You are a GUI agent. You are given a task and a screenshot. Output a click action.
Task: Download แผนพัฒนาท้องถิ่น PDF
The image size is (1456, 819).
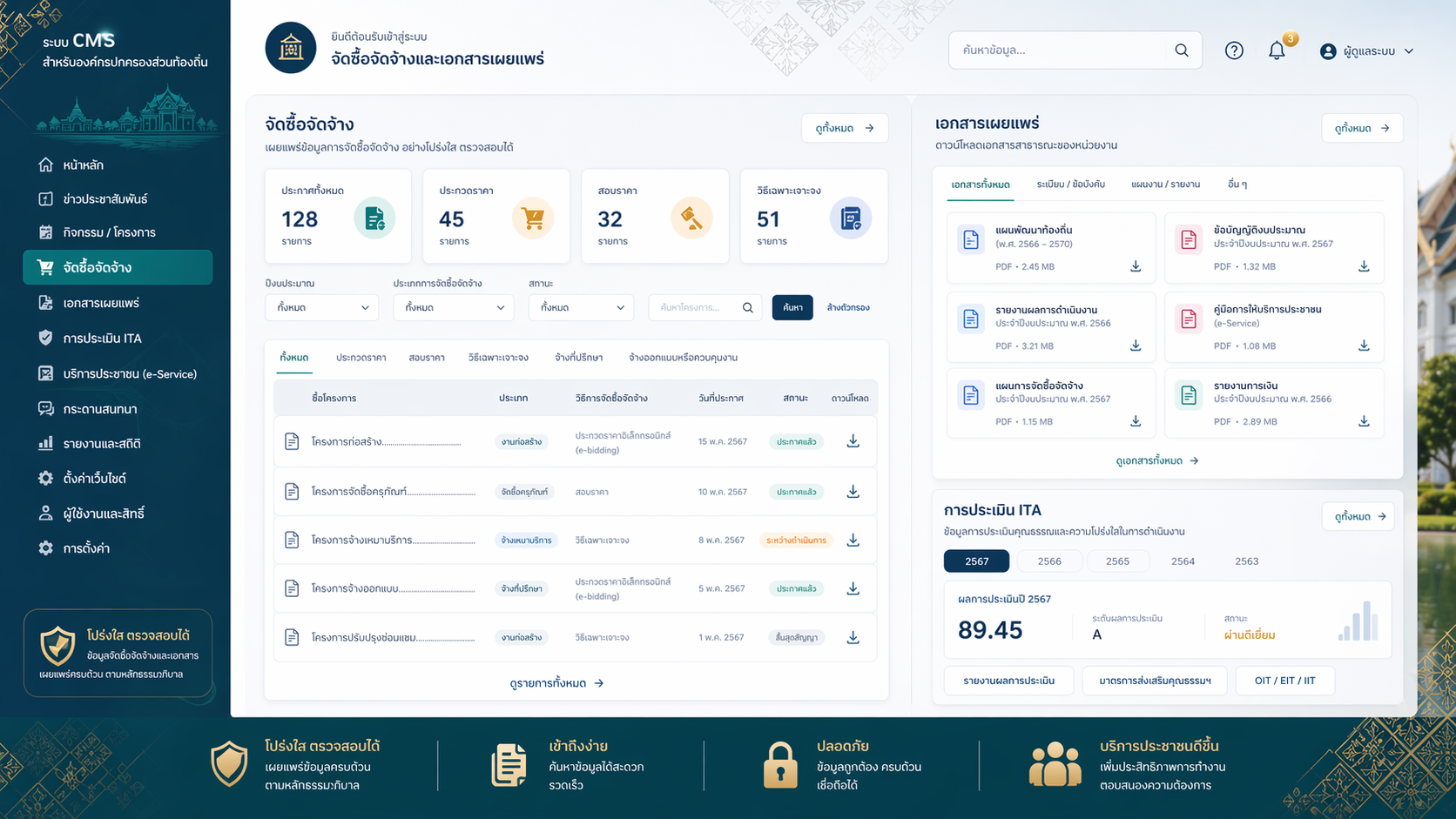(x=1136, y=266)
